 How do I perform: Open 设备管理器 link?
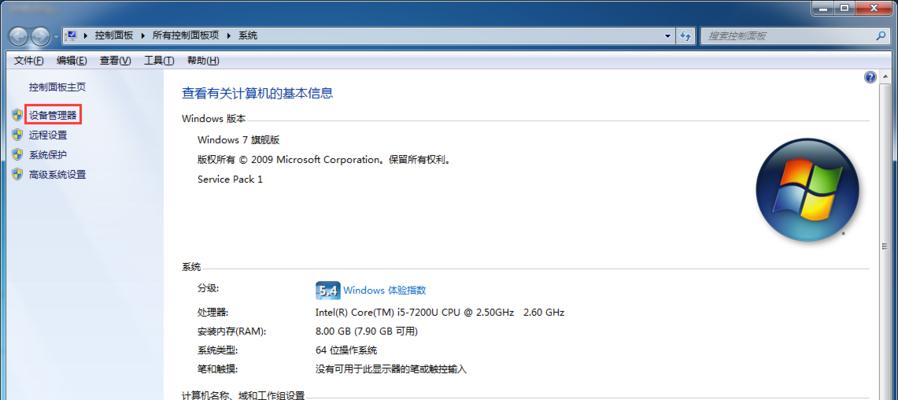click(x=53, y=115)
